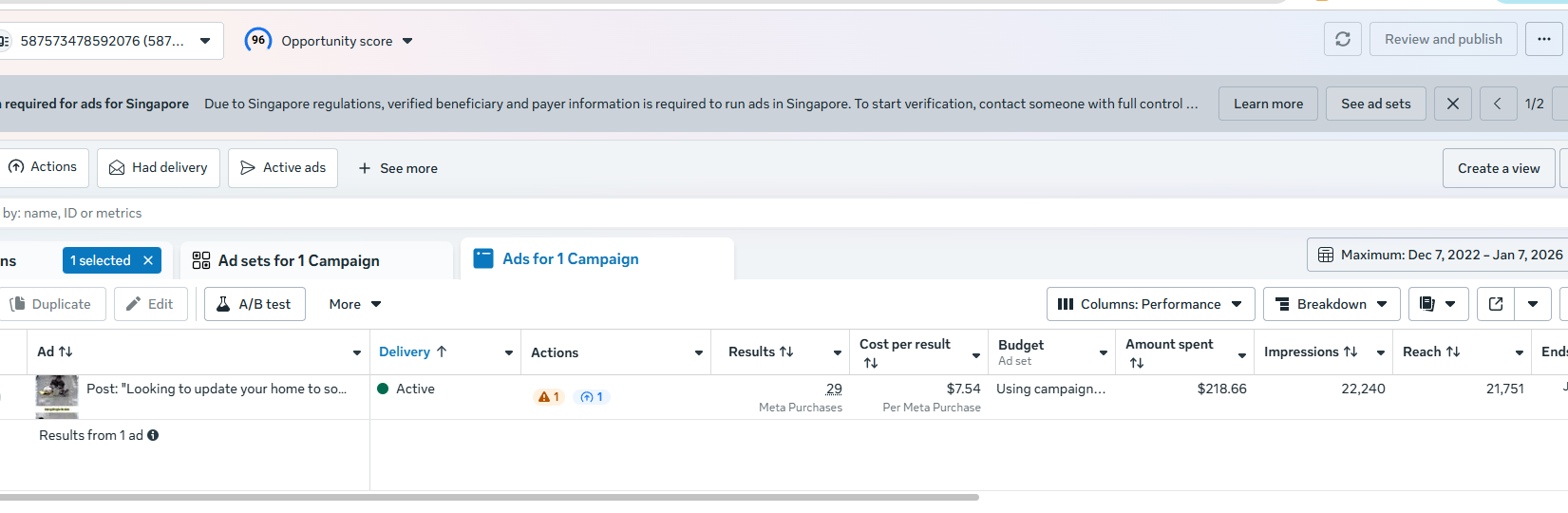Screen dimensions: 1568x513
Task: Dismiss the Singapore regulations banner
Action: [1452, 104]
